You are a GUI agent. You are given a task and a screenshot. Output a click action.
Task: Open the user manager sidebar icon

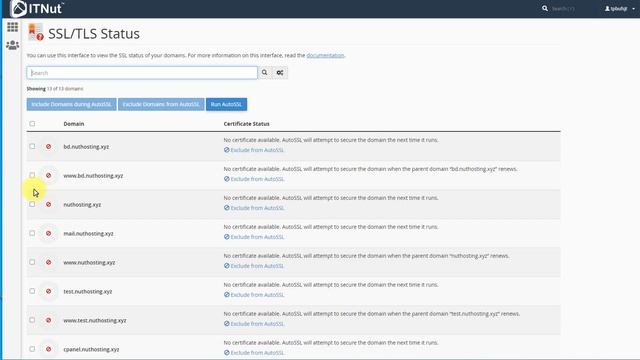pyautogui.click(x=12, y=45)
